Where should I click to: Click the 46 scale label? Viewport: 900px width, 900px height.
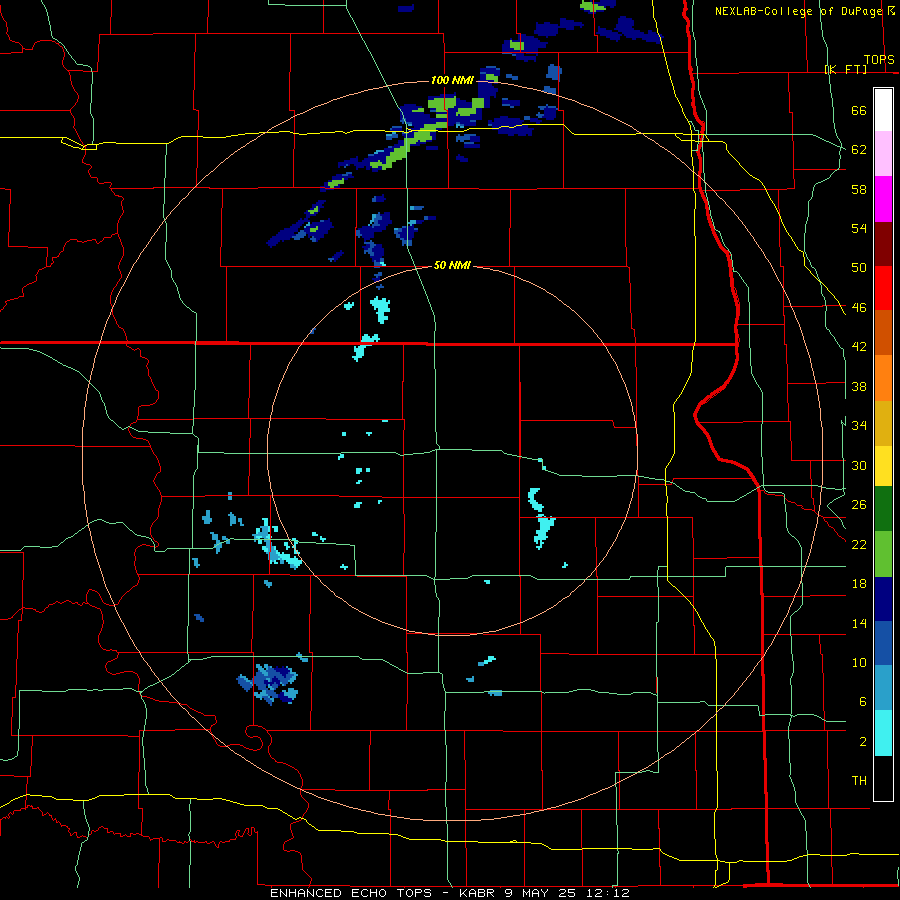[x=859, y=308]
